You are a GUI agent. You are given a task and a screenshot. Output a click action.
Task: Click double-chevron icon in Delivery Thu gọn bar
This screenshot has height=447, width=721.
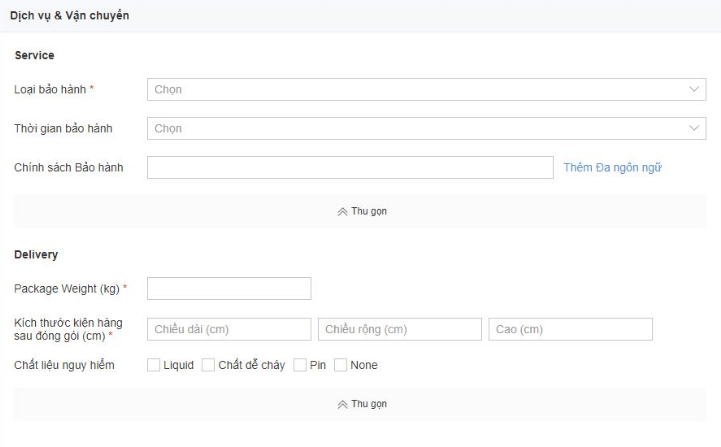pos(342,405)
